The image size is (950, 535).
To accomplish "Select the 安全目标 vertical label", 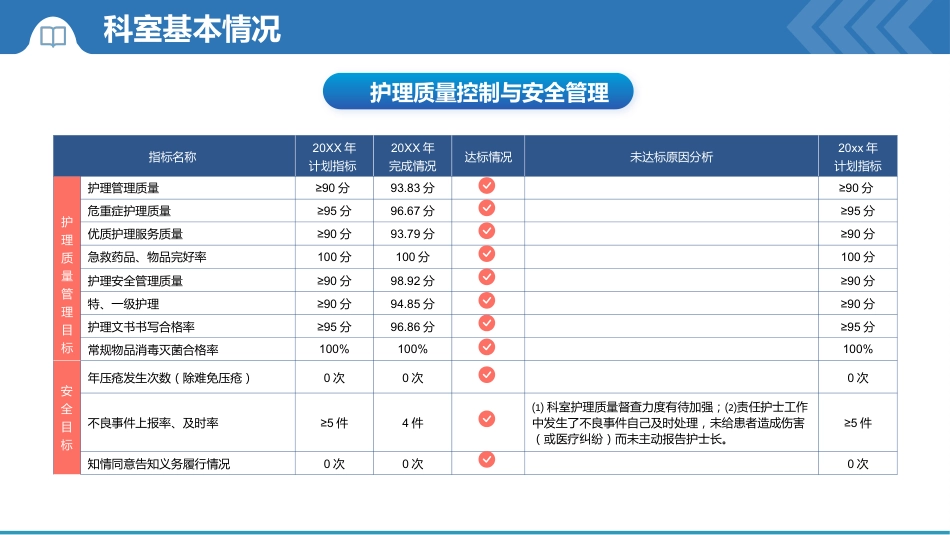I will click(67, 417).
